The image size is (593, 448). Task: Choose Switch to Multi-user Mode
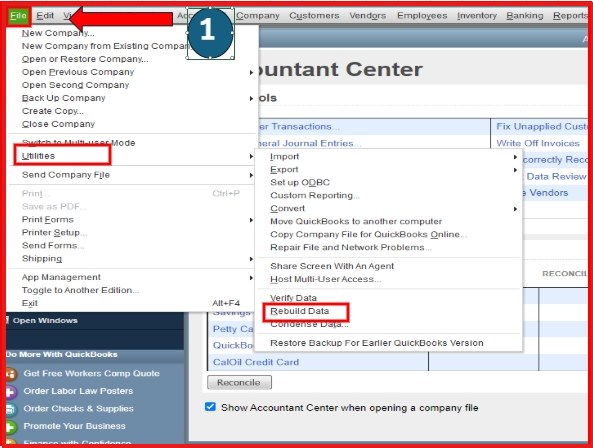point(78,143)
